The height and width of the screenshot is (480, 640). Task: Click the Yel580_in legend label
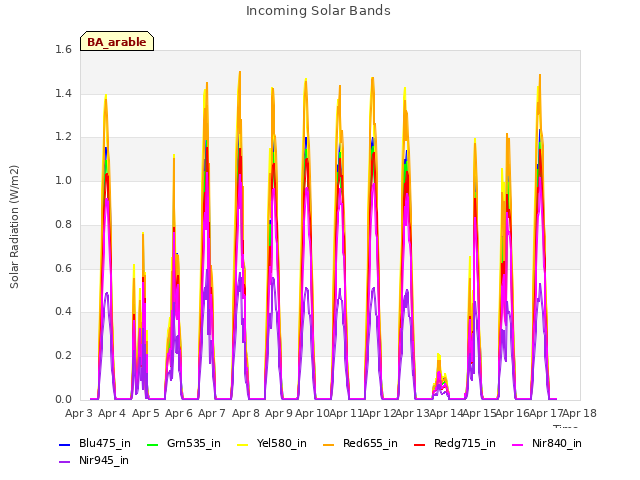[x=282, y=443]
